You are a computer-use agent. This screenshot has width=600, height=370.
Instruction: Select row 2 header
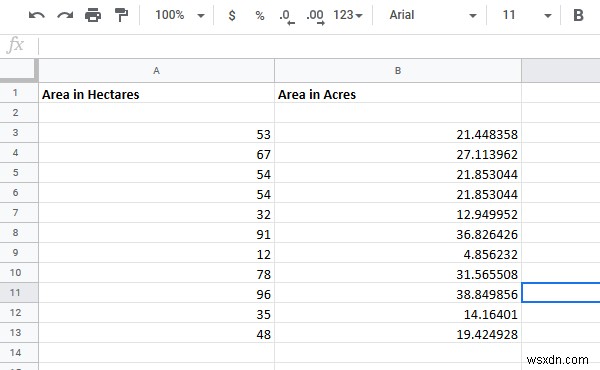click(x=19, y=112)
